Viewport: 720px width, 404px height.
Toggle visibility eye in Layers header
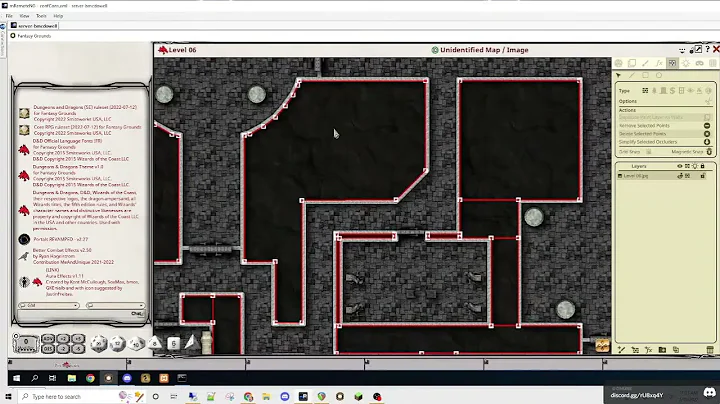680,166
